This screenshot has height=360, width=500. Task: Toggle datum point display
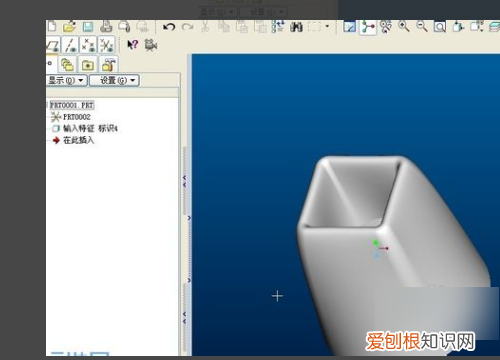(x=88, y=45)
